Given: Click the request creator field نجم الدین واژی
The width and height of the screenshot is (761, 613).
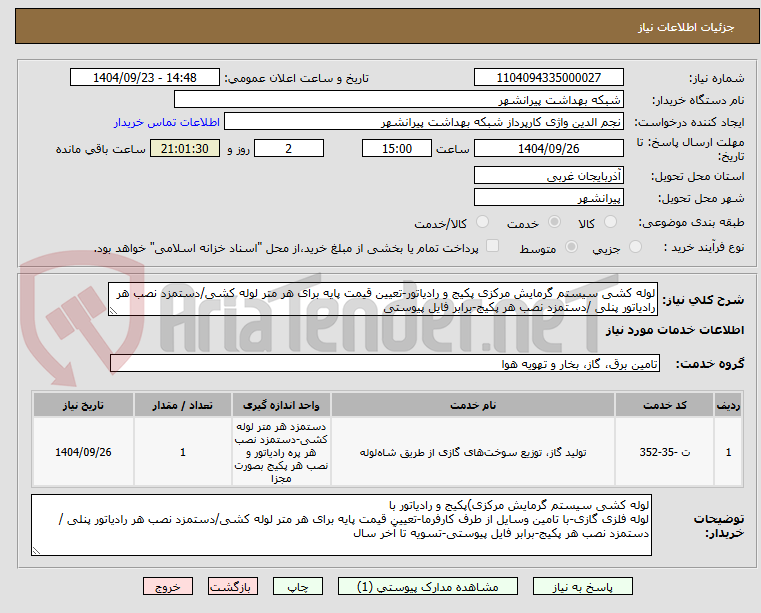Looking at the screenshot, I should click(424, 122).
